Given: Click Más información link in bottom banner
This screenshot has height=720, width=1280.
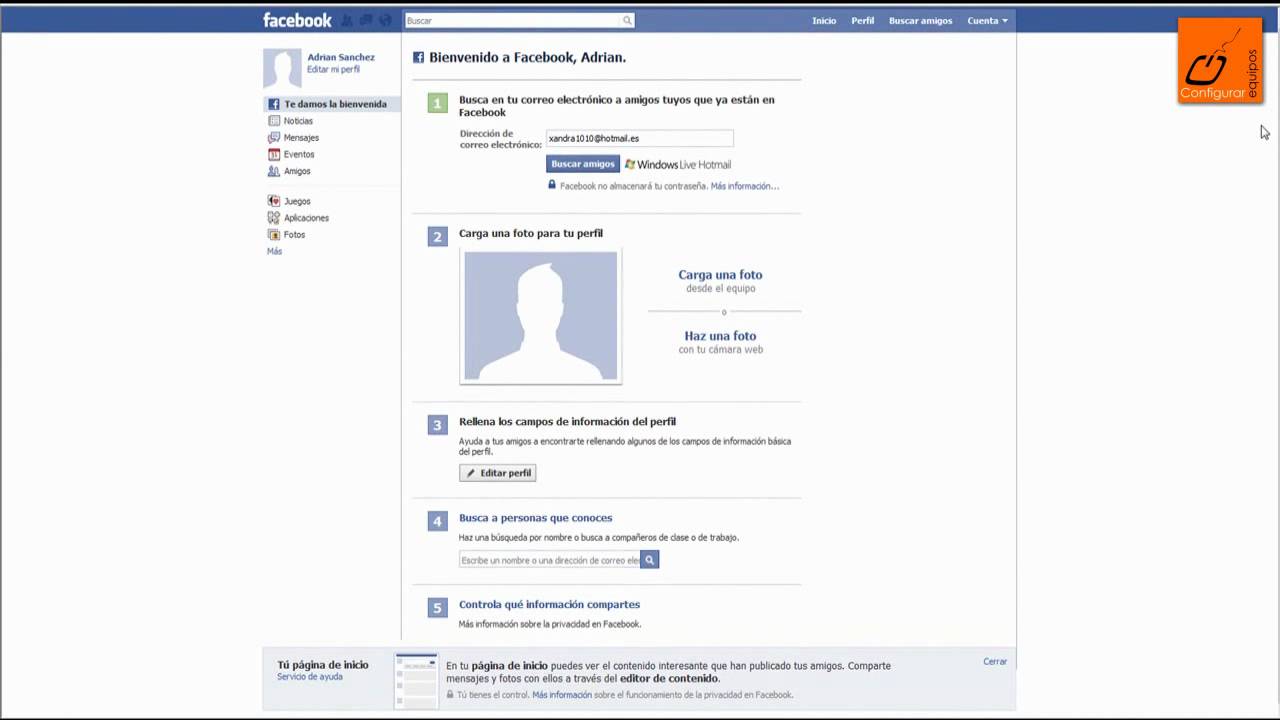Looking at the screenshot, I should [x=562, y=695].
